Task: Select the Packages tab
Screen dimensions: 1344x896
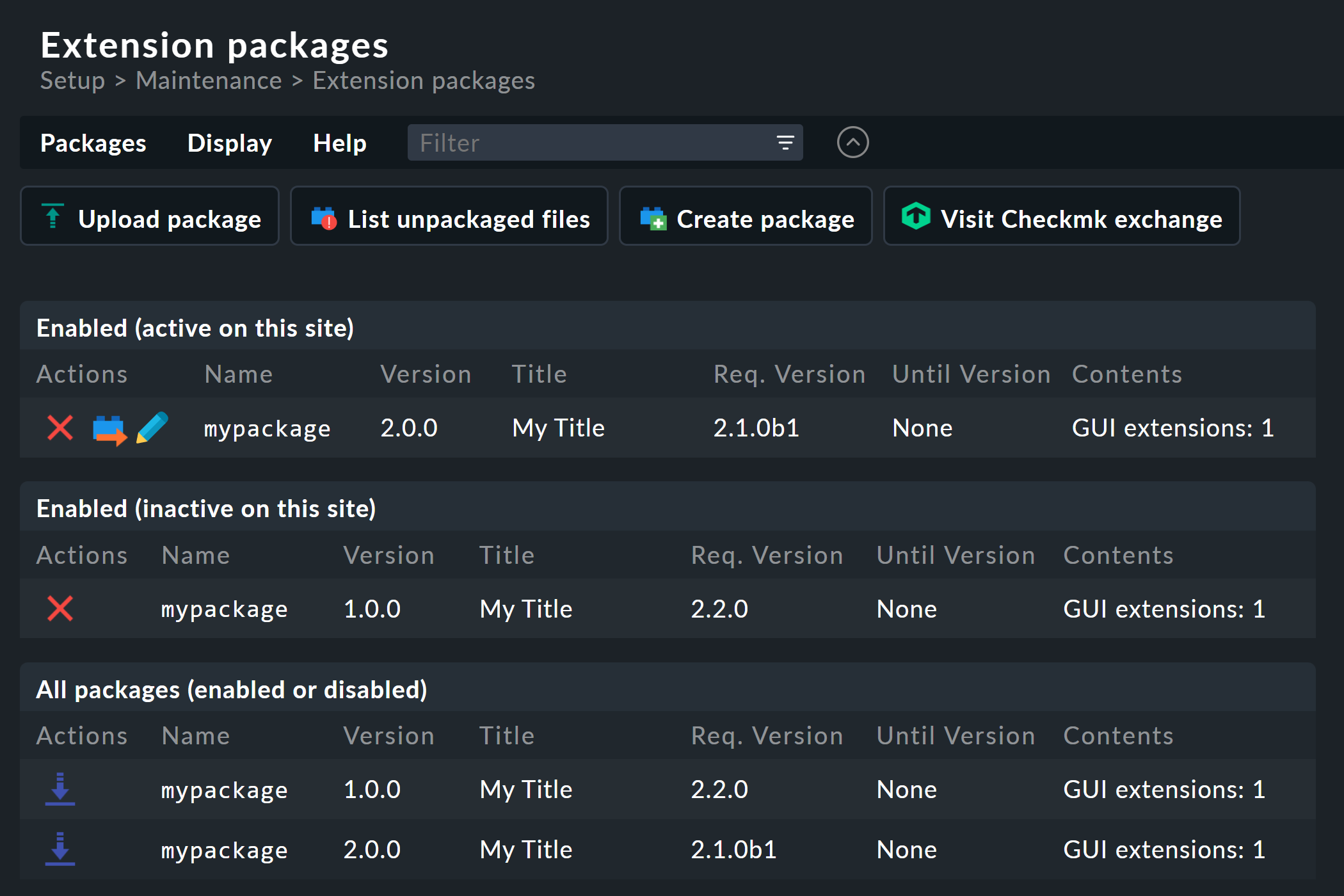Action: (x=93, y=142)
